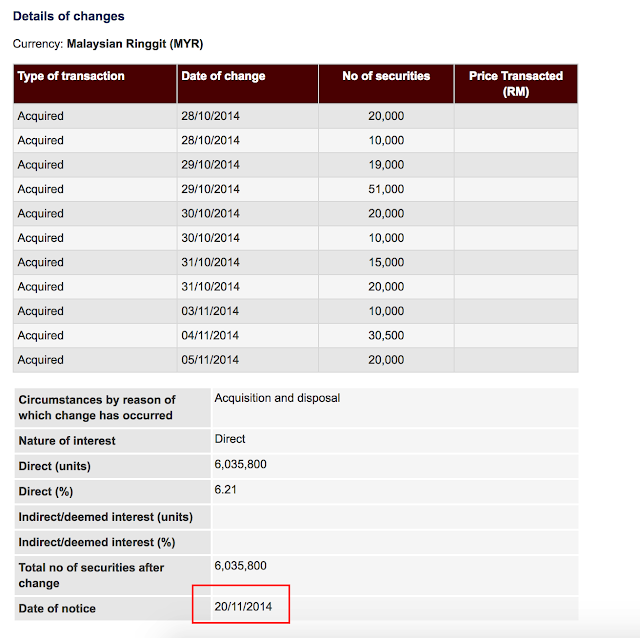The height and width of the screenshot is (638, 640).
Task: Click the 15,000 securities value
Action: [386, 262]
